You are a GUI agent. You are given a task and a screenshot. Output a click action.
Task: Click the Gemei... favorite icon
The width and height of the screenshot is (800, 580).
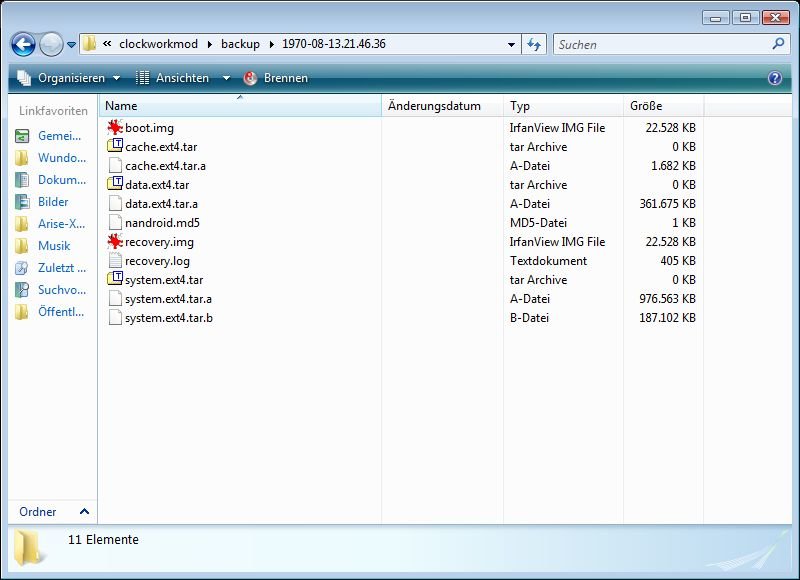pos(22,136)
